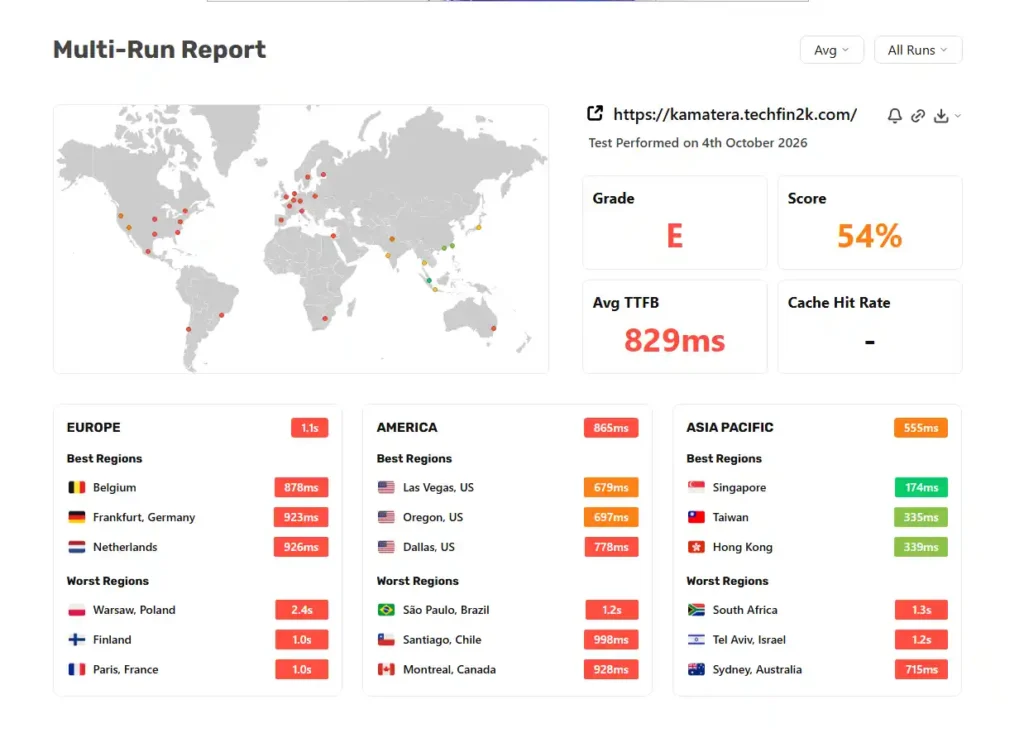Open the All Runs dropdown
The height and width of the screenshot is (733, 1024).
918,50
